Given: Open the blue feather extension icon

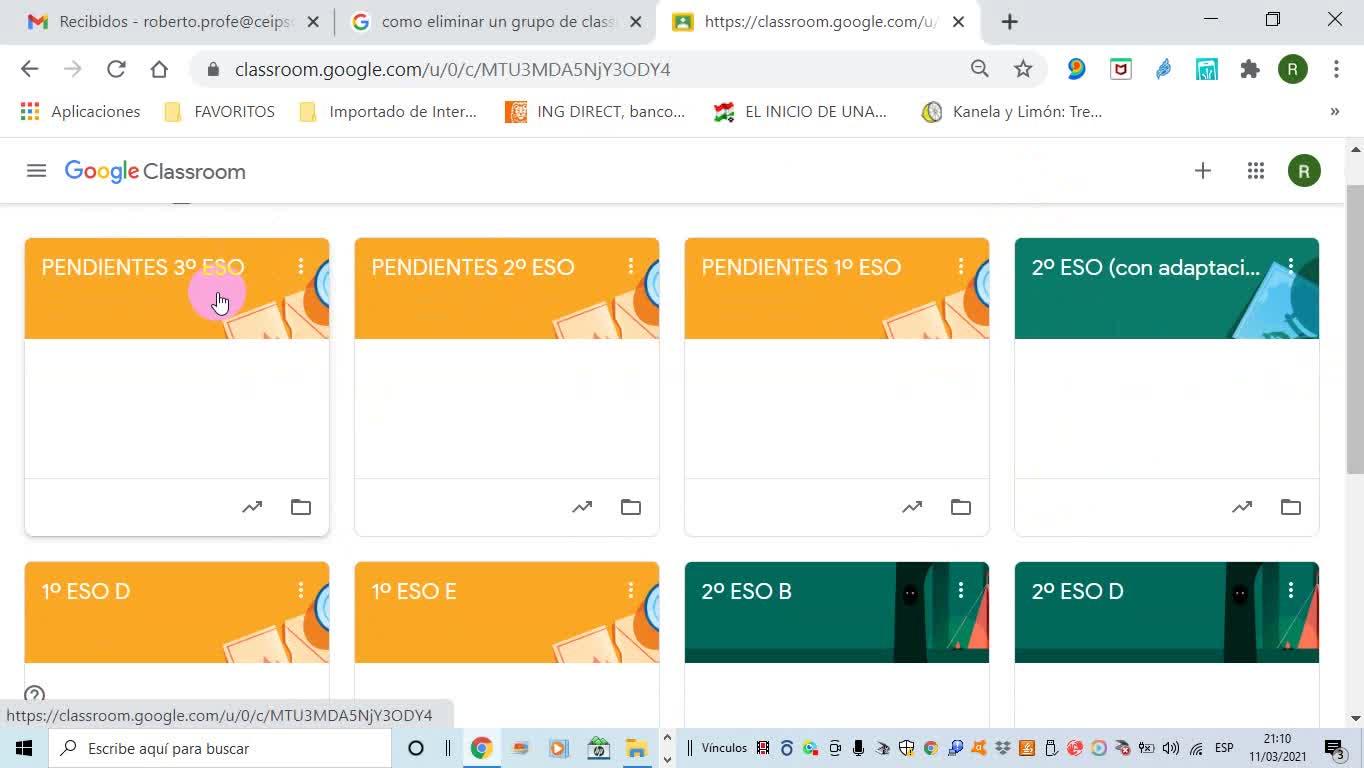Looking at the screenshot, I should click(x=1164, y=69).
